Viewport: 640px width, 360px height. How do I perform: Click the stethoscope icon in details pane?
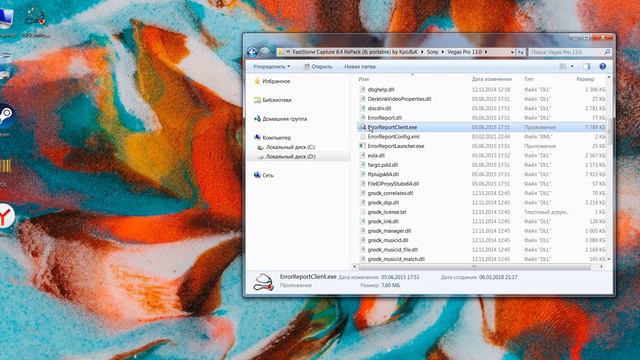click(263, 282)
